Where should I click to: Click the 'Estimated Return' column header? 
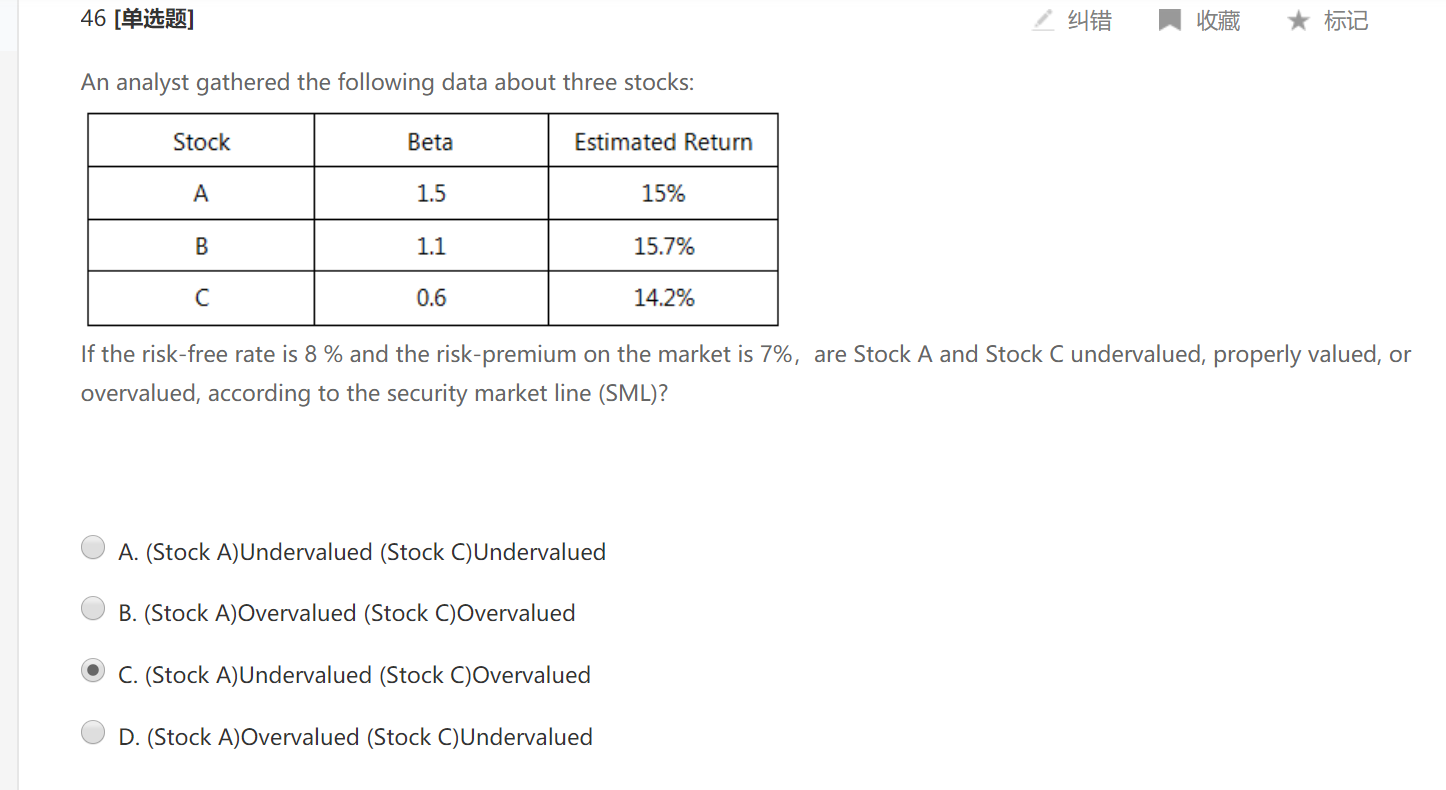click(x=663, y=142)
